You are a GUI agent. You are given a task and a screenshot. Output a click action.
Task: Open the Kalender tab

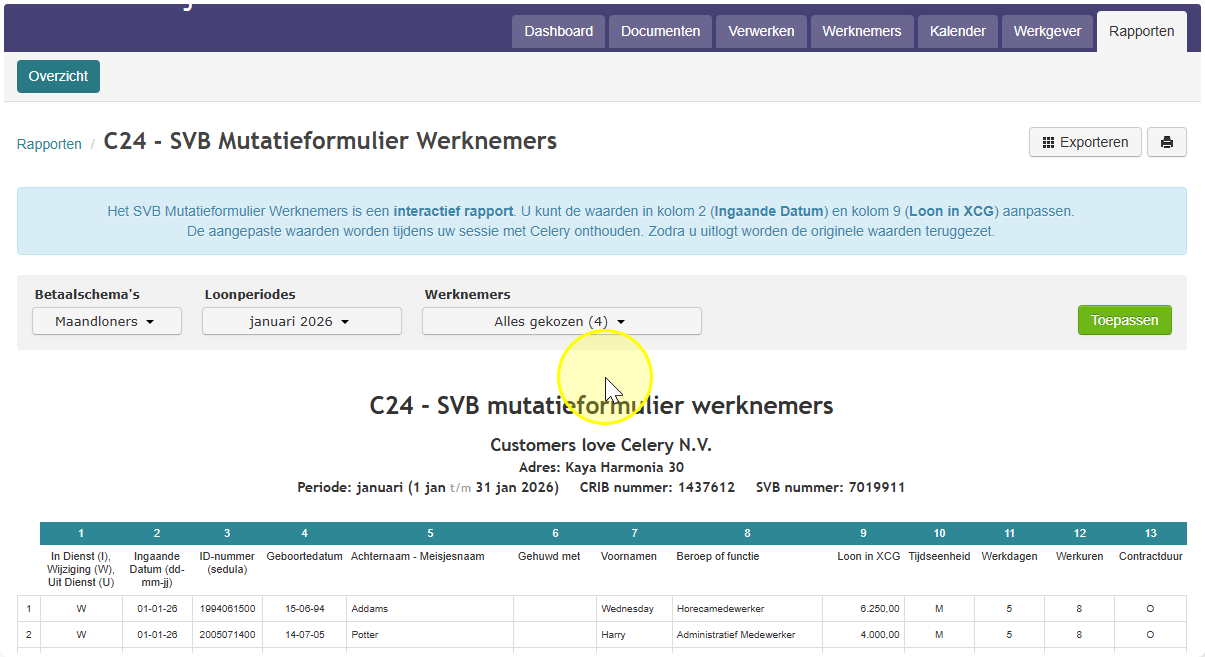coord(958,31)
